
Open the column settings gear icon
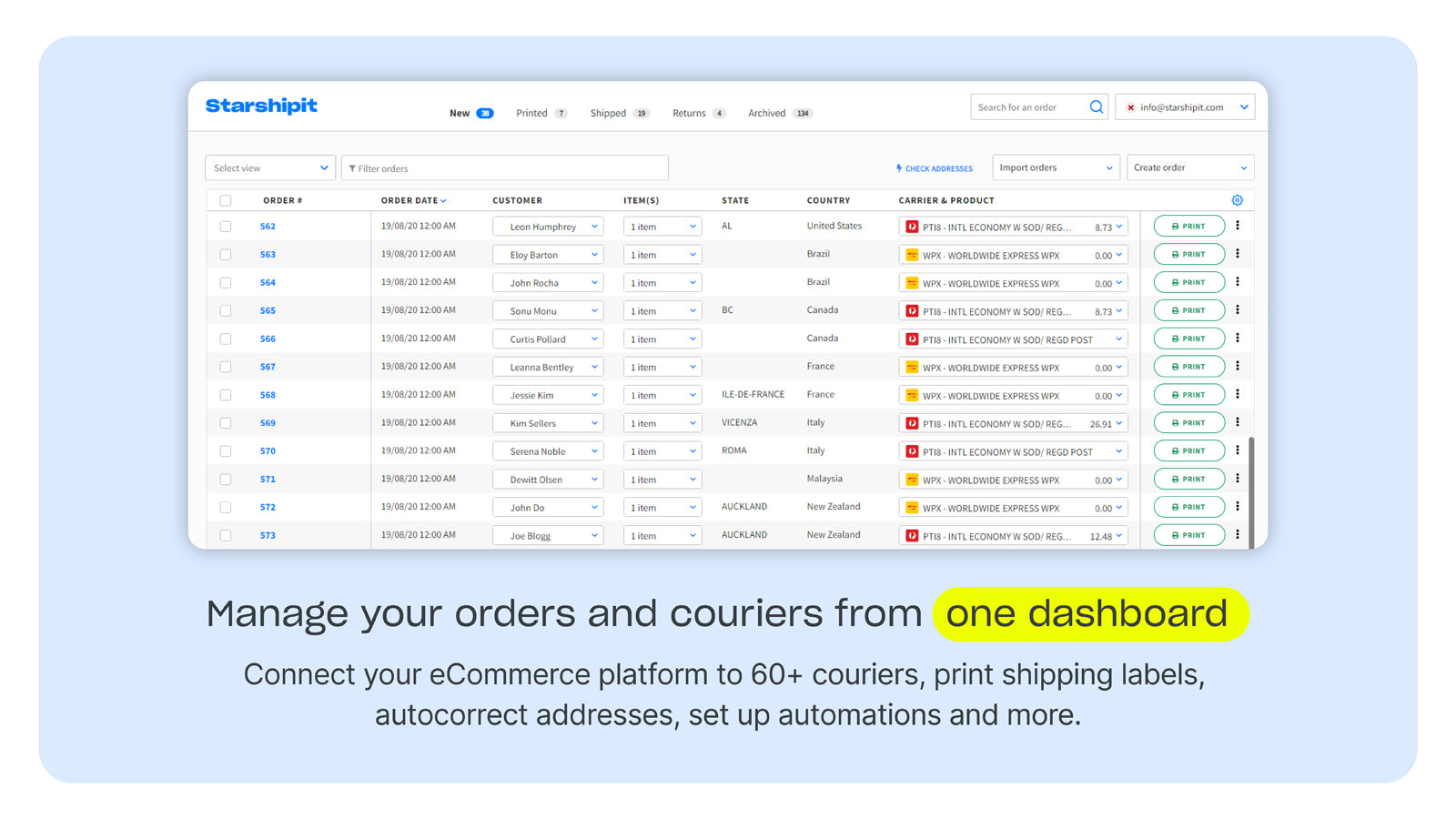pyautogui.click(x=1237, y=199)
